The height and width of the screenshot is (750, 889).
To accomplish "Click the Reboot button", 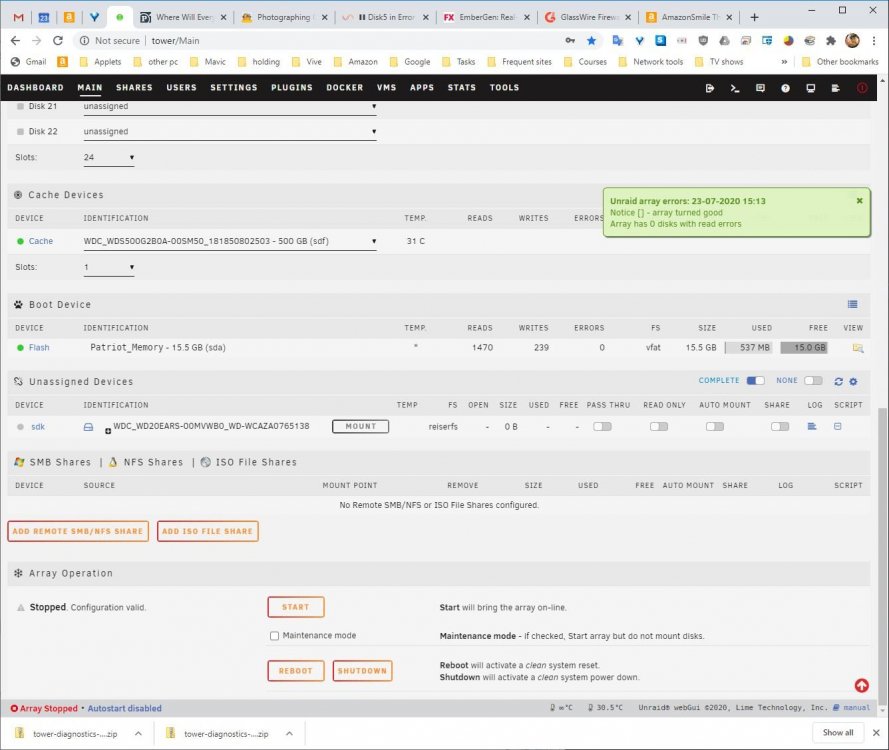I will (295, 671).
